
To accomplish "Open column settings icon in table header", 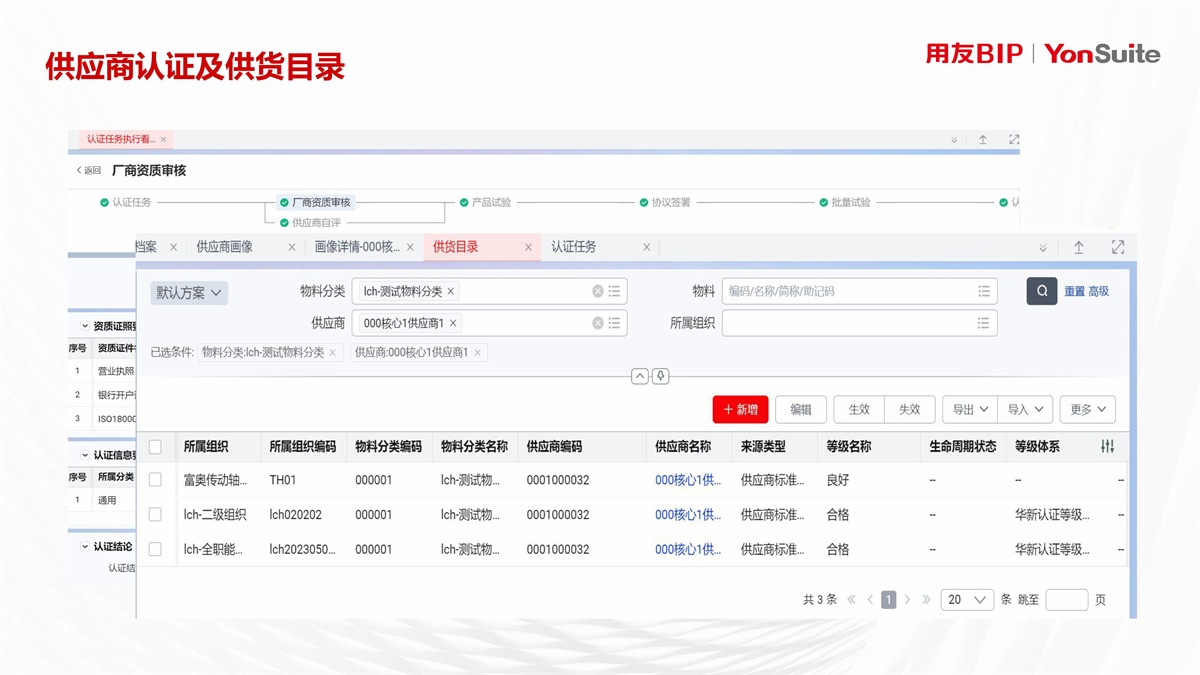I will click(1107, 446).
